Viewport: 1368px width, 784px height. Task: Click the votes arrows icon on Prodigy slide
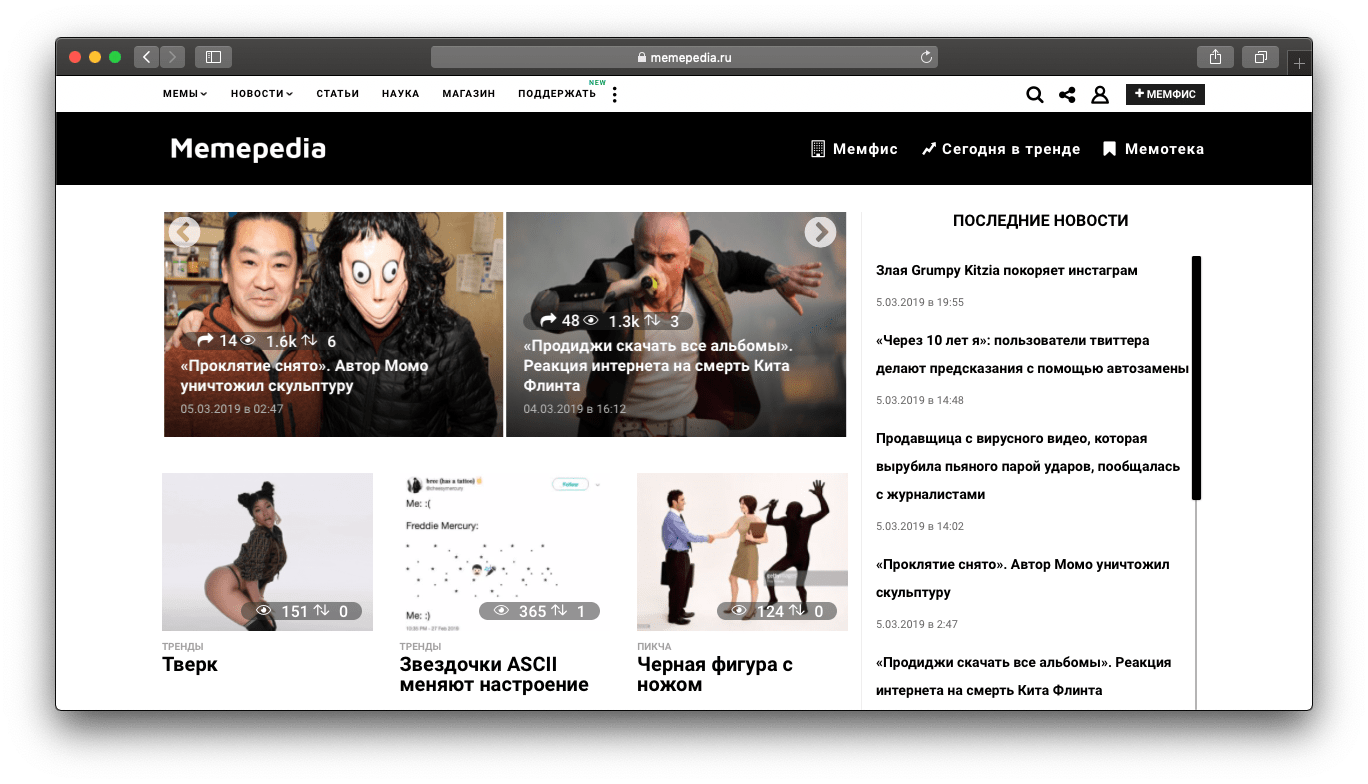pos(652,320)
